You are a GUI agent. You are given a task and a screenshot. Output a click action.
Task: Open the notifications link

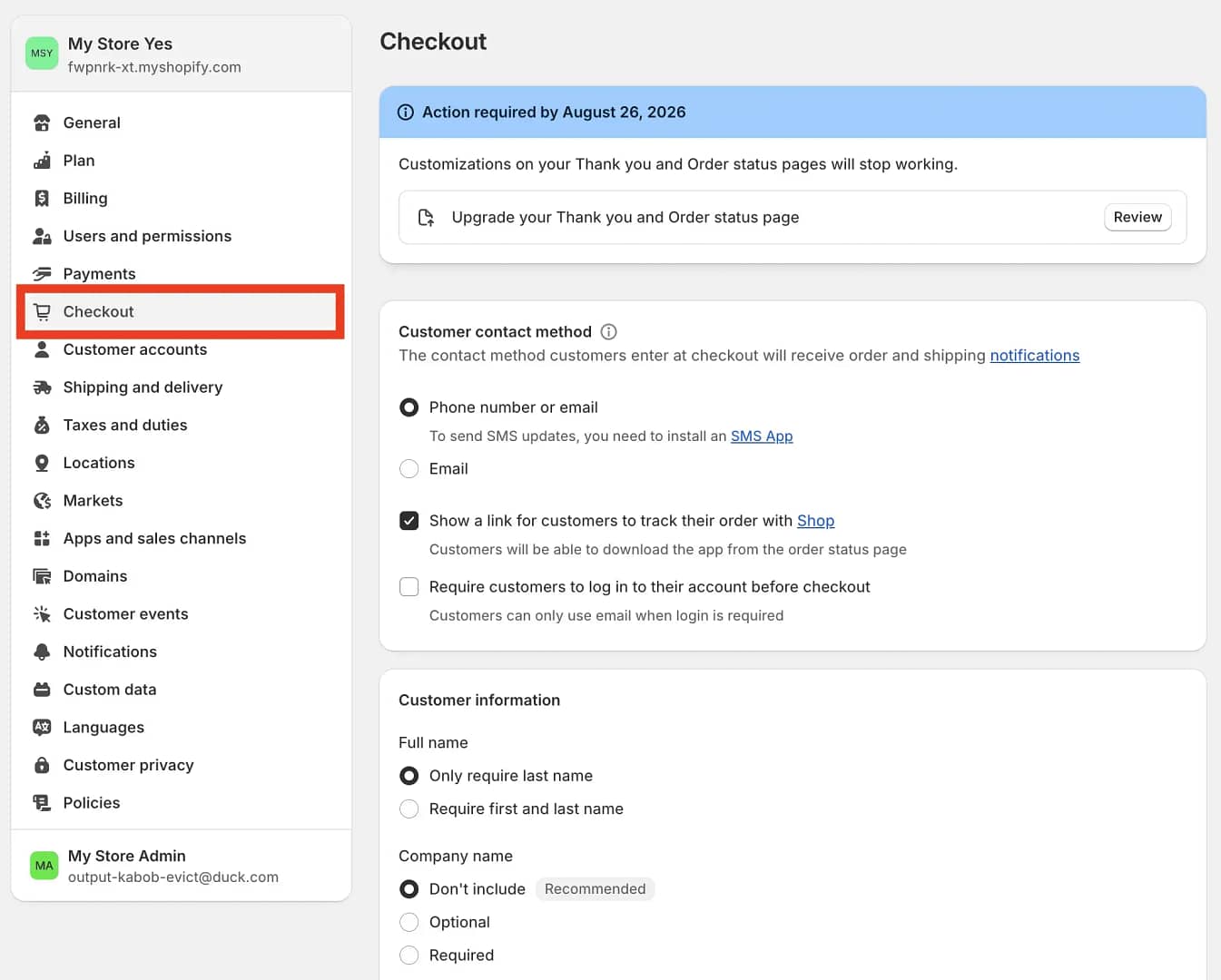coord(1035,356)
